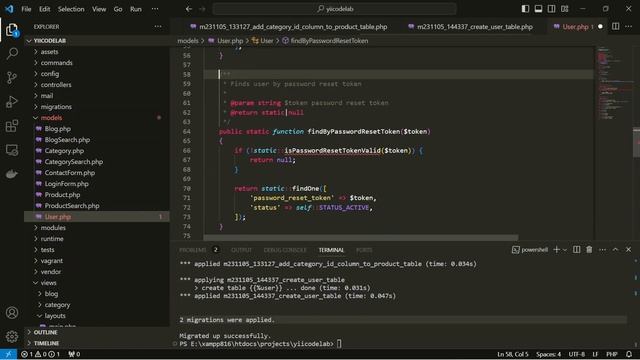Create a new terminal with plus icon

(x=556, y=249)
